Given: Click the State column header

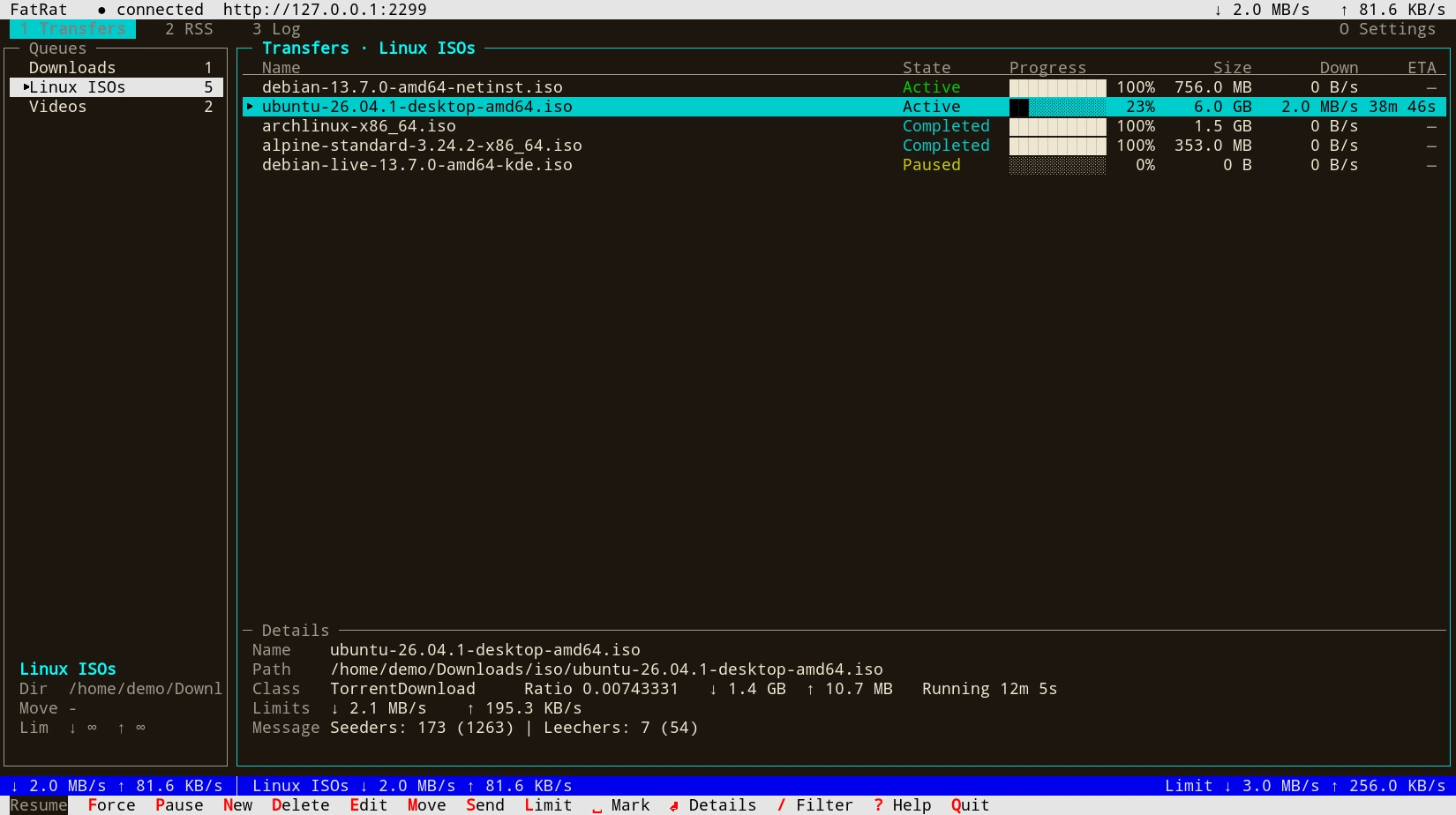Looking at the screenshot, I should (927, 68).
